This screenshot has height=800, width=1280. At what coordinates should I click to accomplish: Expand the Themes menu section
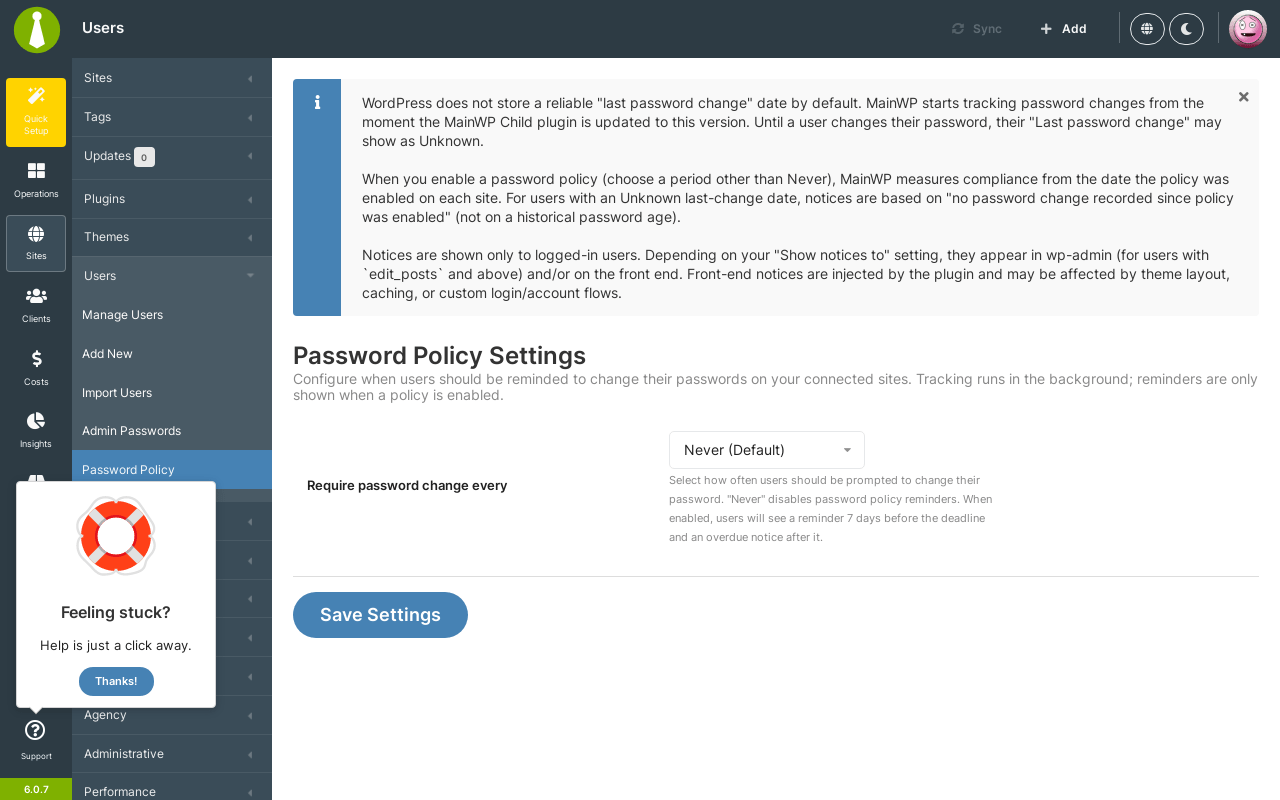tap(172, 237)
